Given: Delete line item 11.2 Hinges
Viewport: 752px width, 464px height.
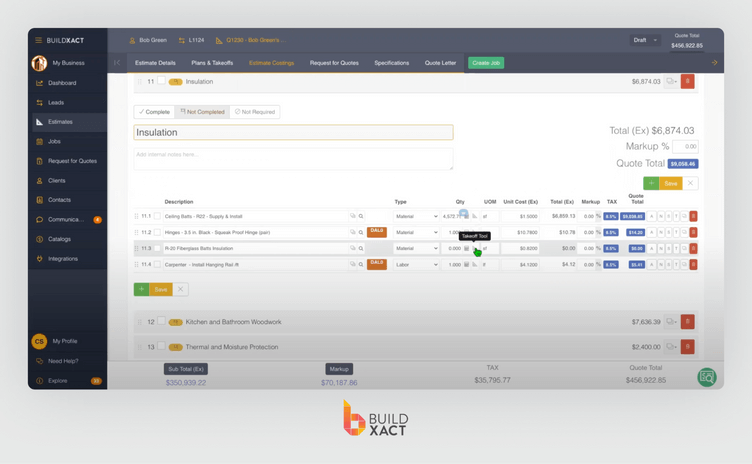Looking at the screenshot, I should (693, 233).
